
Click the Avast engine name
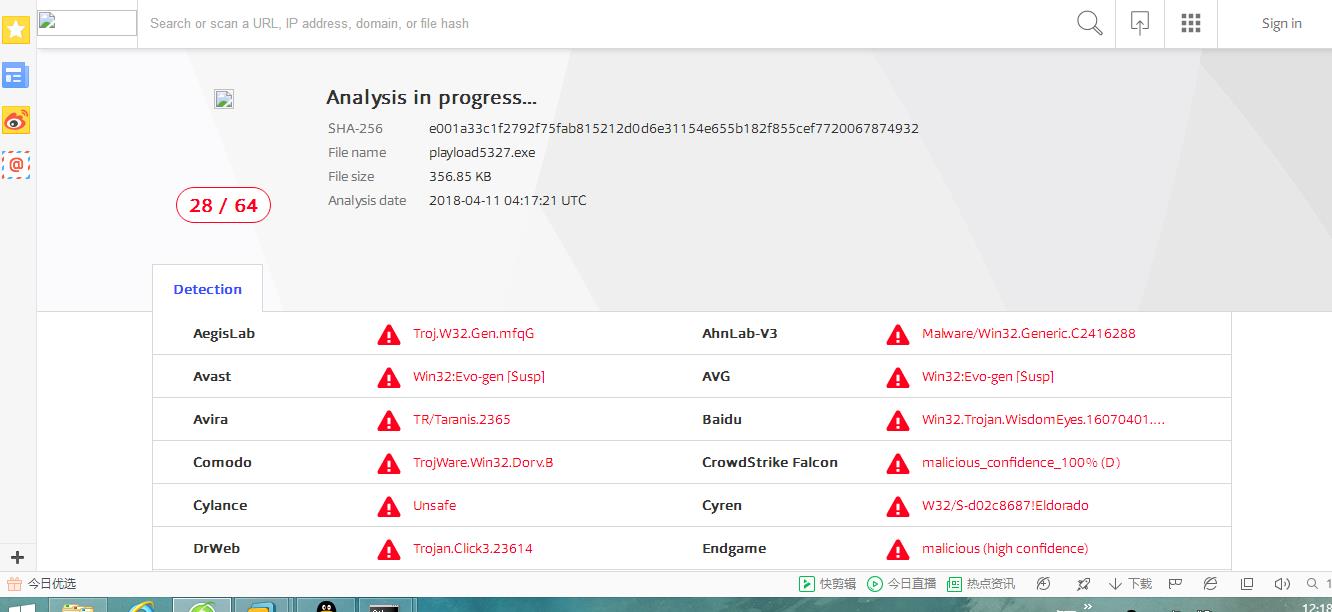(x=212, y=376)
